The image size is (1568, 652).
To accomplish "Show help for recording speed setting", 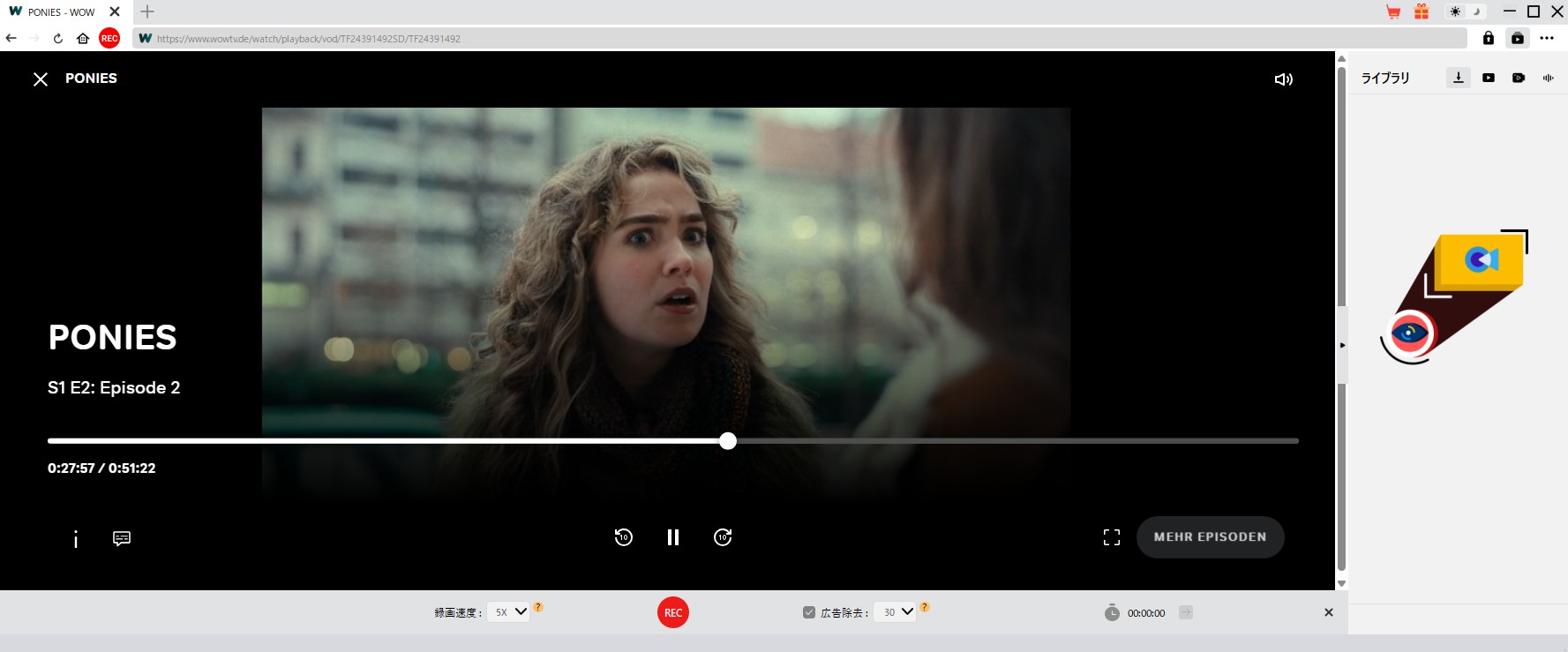I will click(538, 607).
